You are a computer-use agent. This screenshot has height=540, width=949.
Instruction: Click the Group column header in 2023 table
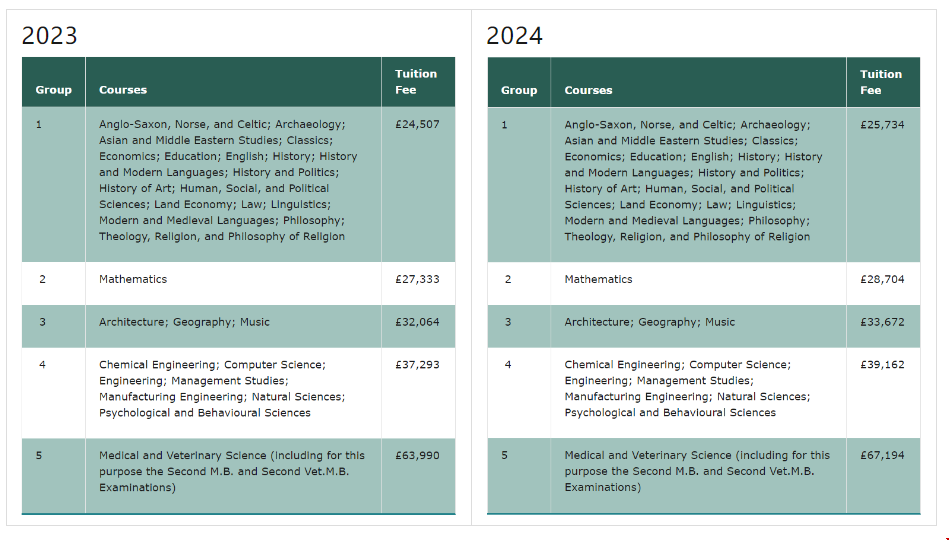click(54, 90)
